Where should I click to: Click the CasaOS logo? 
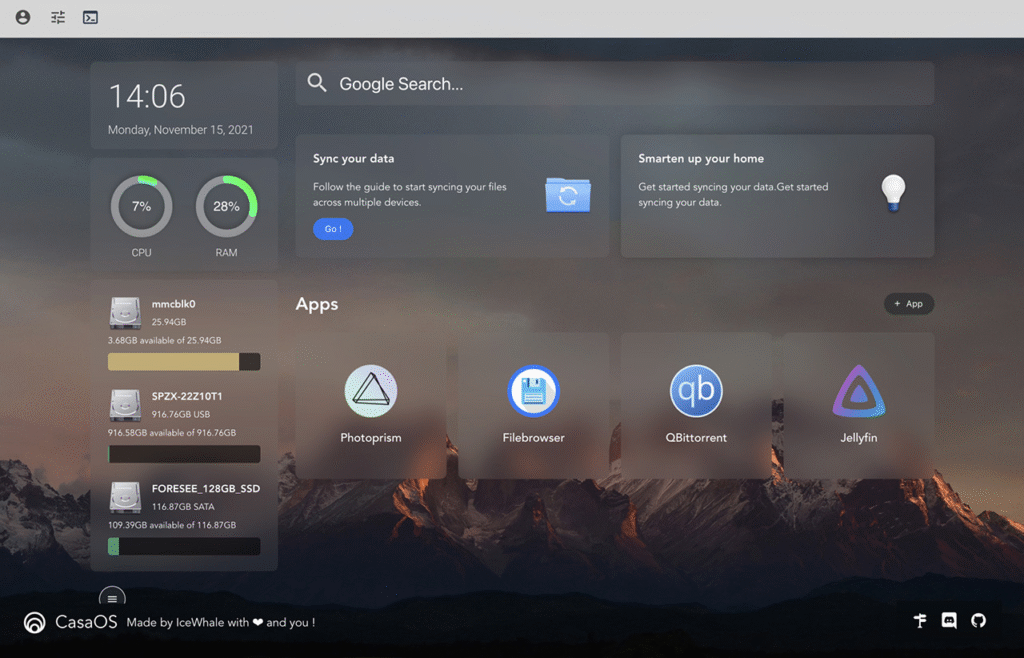click(35, 623)
